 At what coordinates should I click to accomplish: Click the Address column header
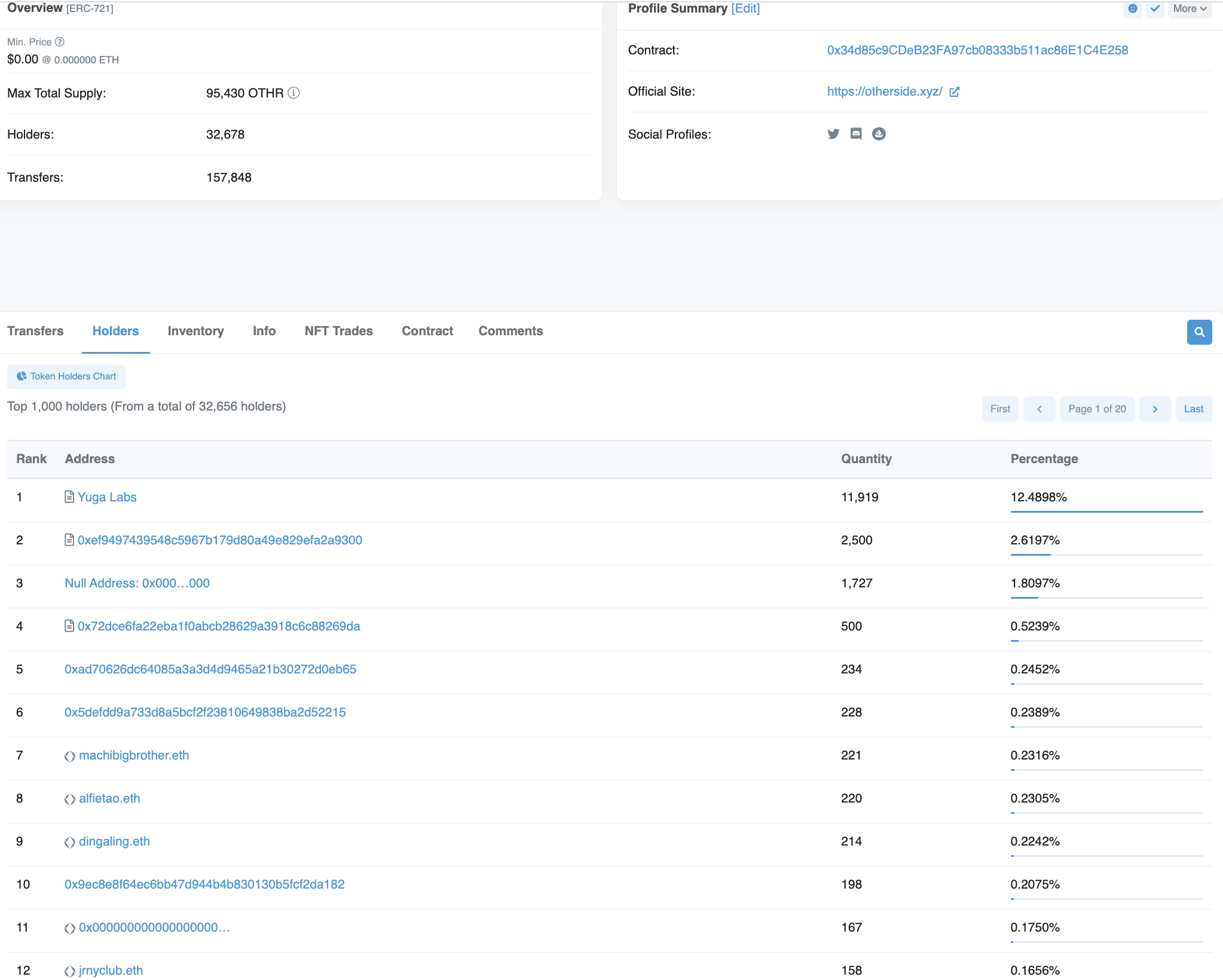[90, 459]
